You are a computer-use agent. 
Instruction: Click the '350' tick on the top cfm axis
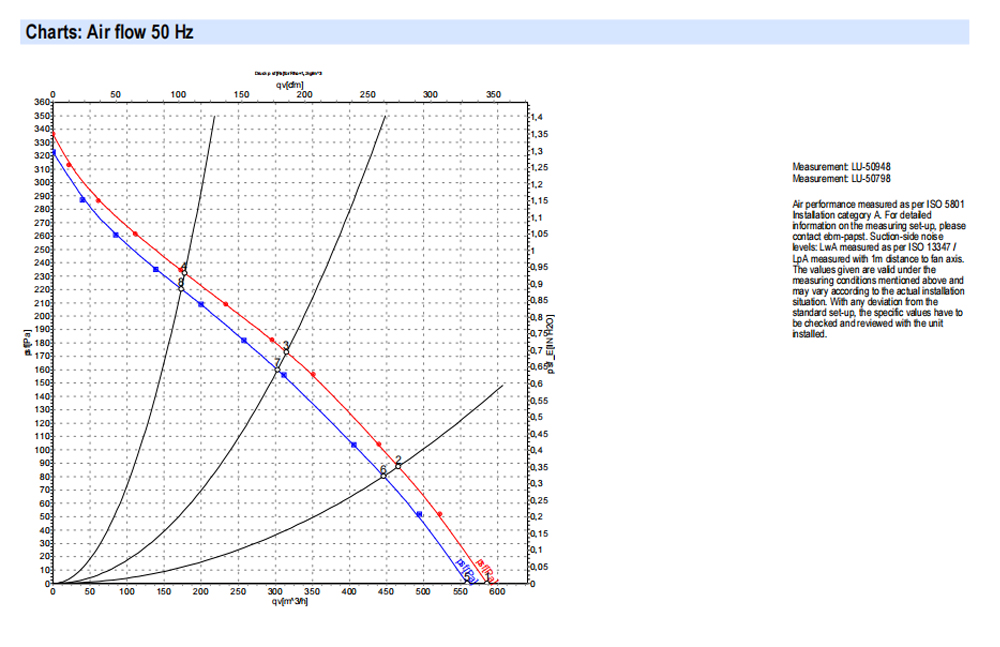(x=494, y=94)
